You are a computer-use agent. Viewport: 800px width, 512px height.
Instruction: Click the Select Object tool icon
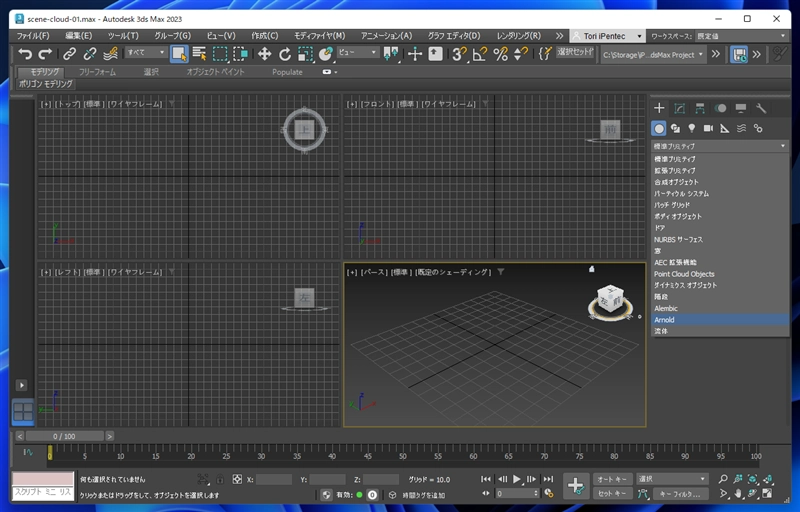click(x=179, y=54)
